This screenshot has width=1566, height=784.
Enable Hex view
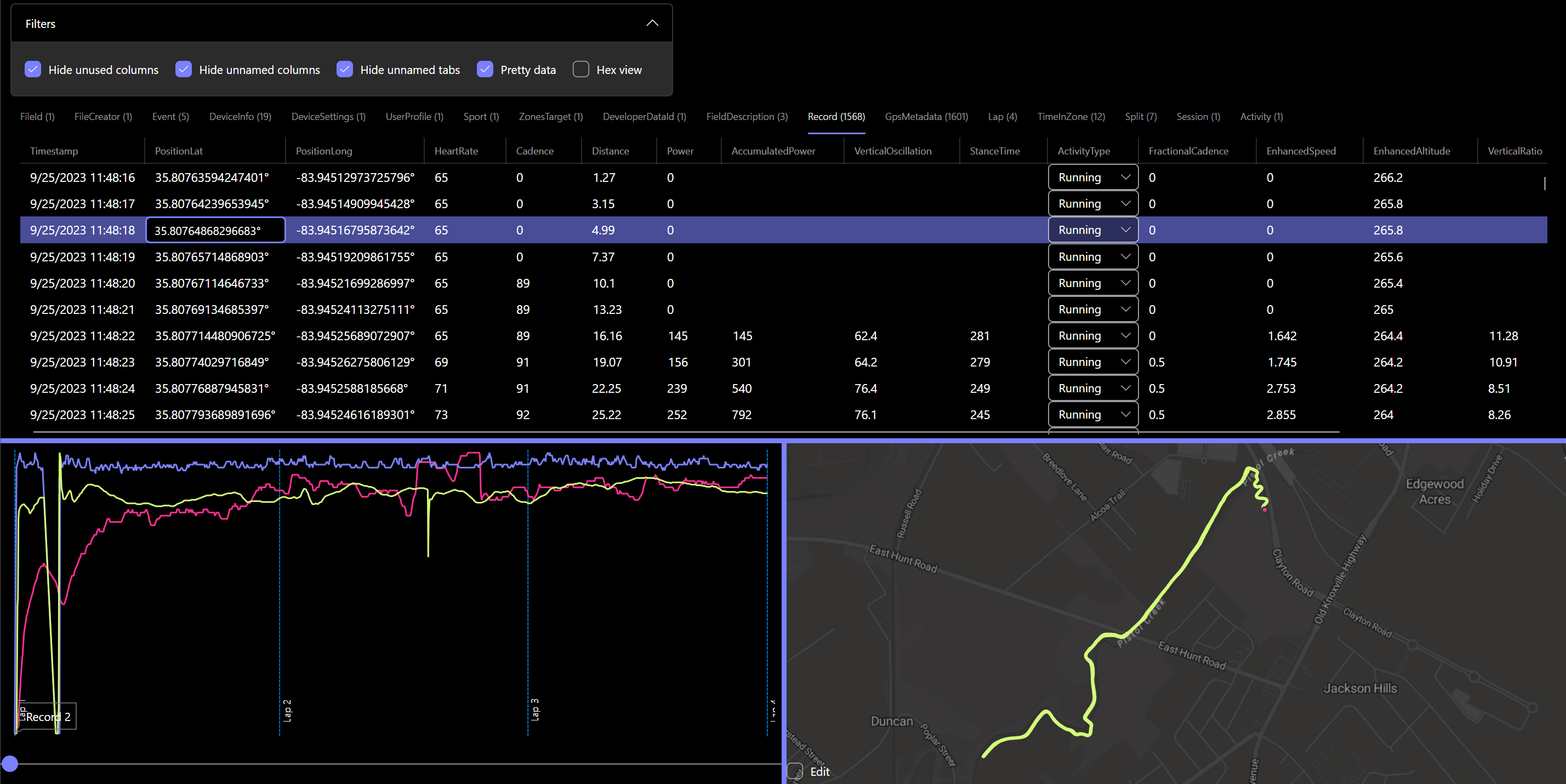[x=580, y=69]
